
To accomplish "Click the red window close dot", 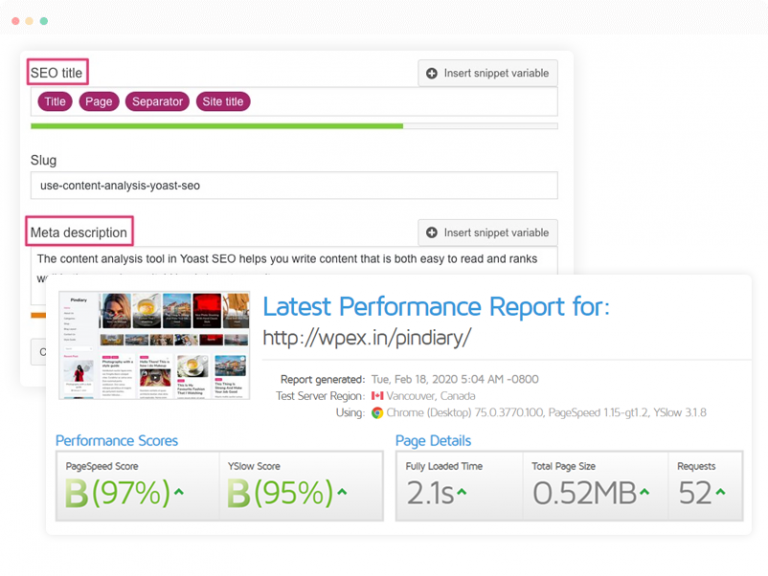I will [16, 21].
